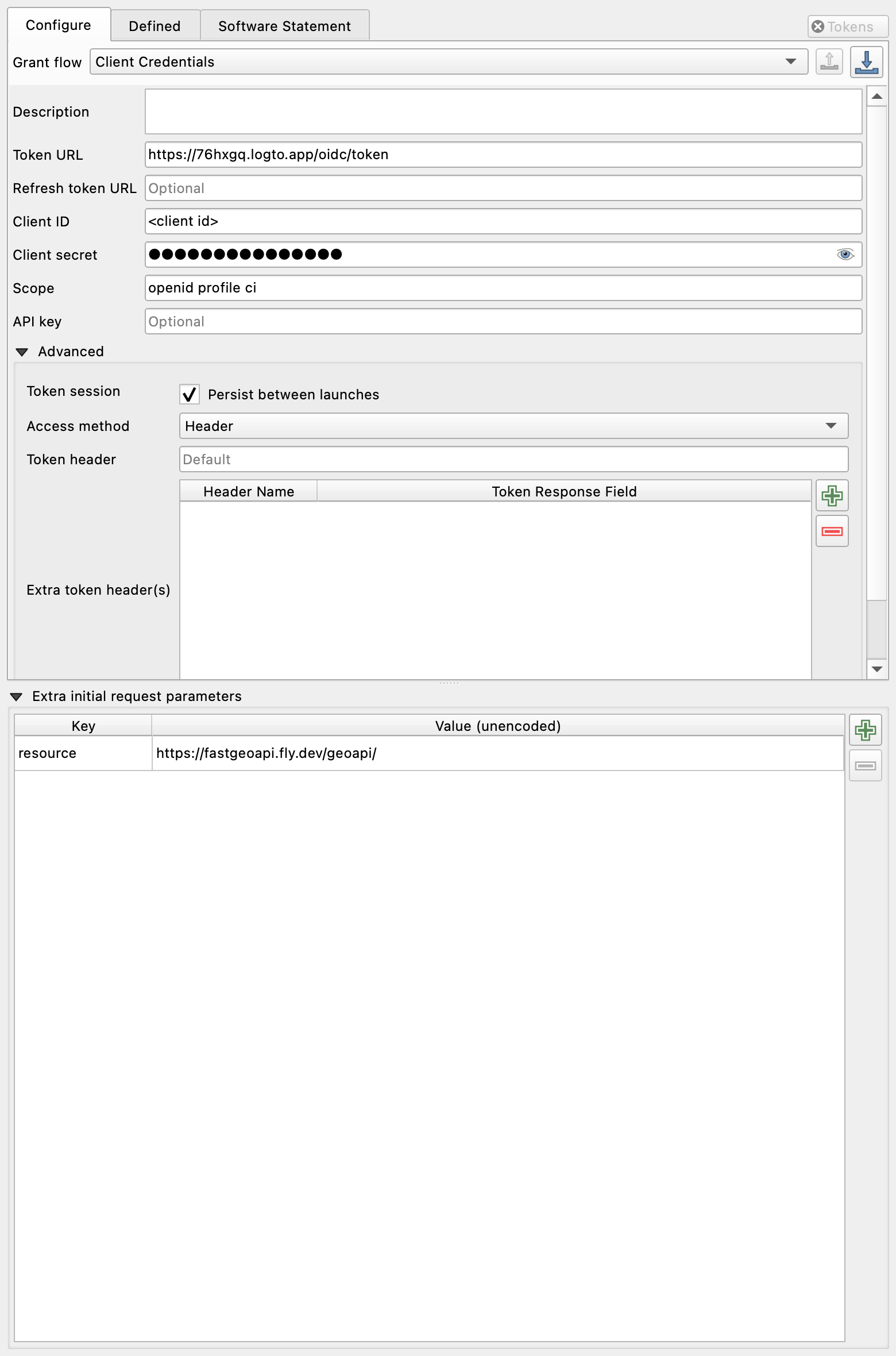The width and height of the screenshot is (896, 1356).
Task: Select the fastgeoapi.fly.dev value cell
Action: click(x=497, y=753)
